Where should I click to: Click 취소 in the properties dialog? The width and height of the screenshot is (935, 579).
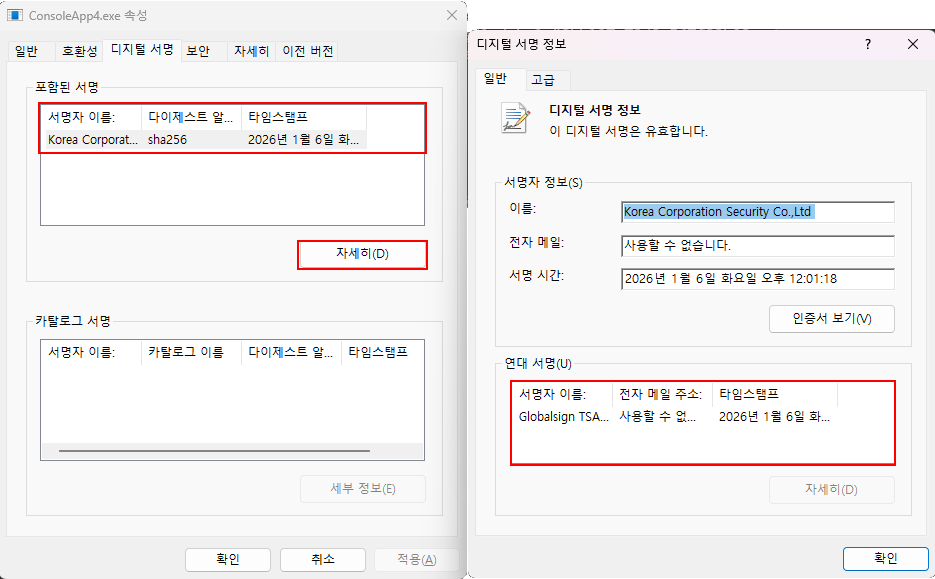pyautogui.click(x=322, y=559)
